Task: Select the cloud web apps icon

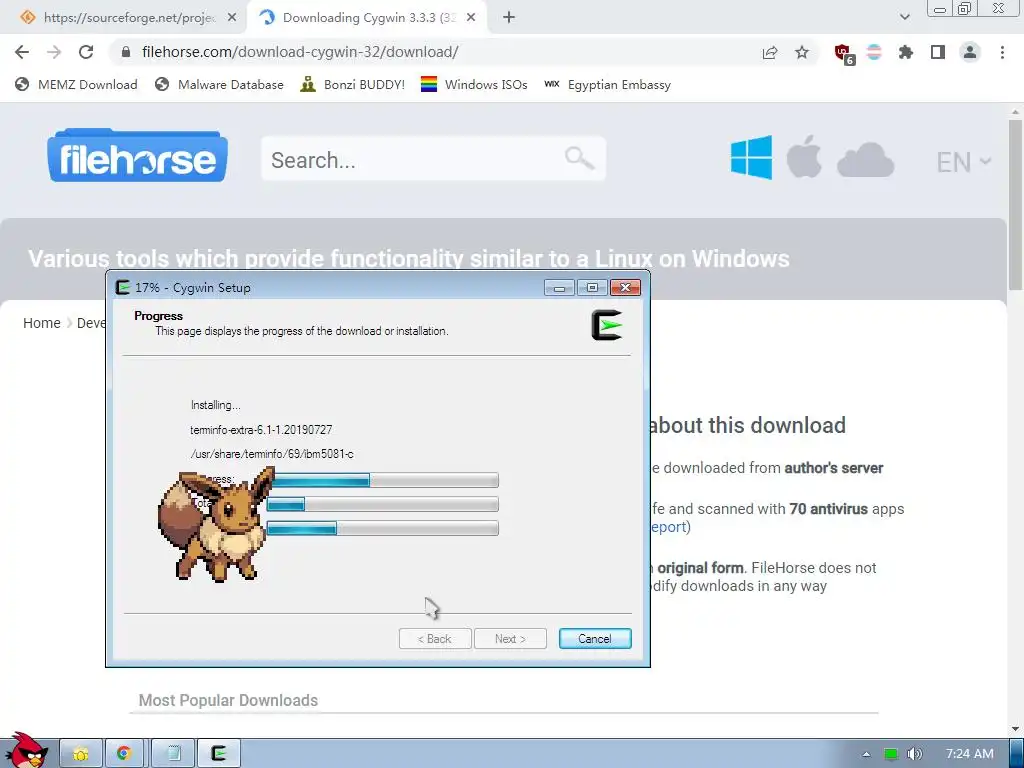Action: [865, 160]
